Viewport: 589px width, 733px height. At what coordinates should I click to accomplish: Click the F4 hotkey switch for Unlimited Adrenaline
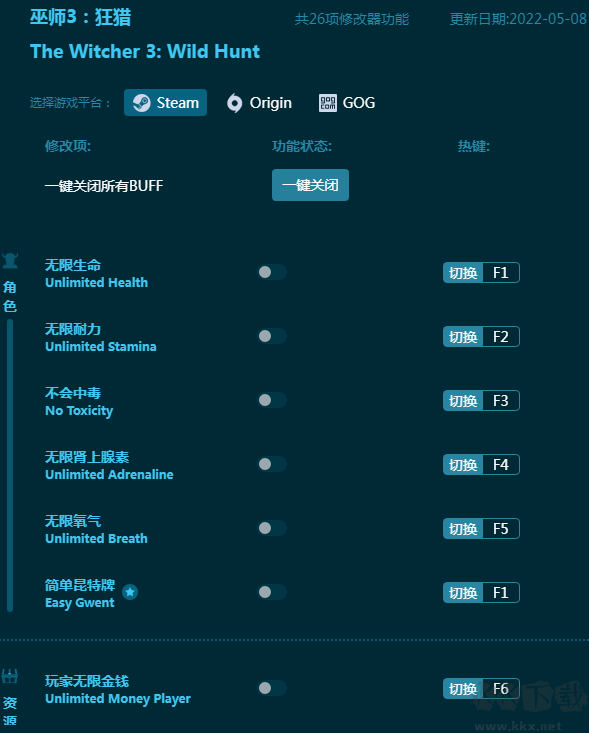tap(481, 465)
